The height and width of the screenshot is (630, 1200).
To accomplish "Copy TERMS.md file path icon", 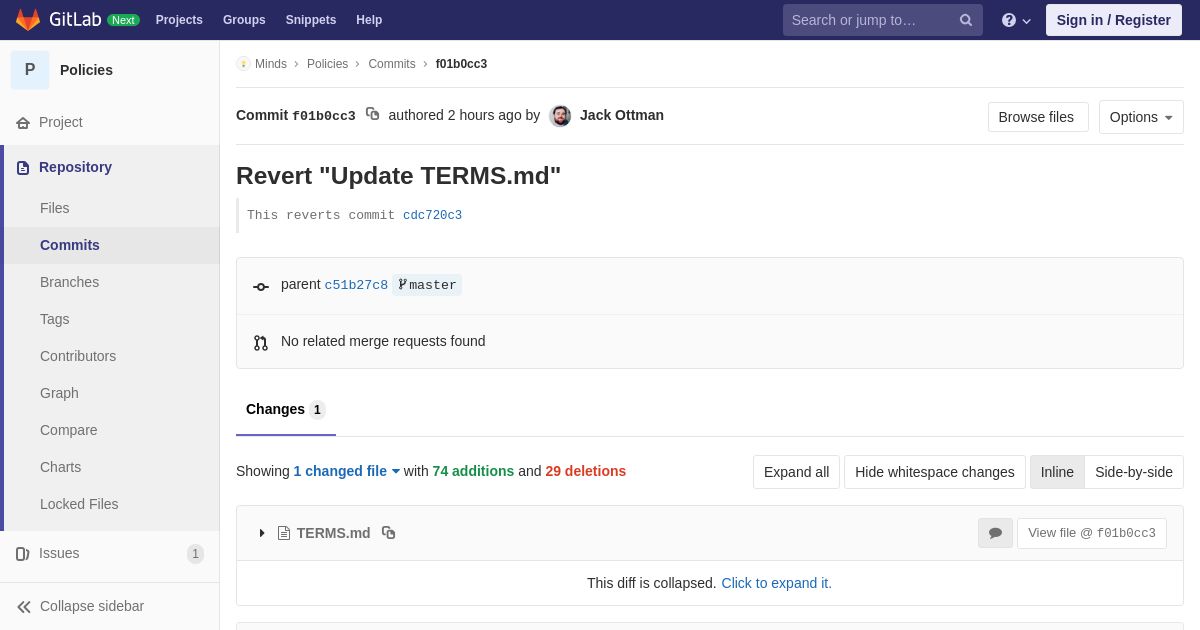I will point(388,533).
